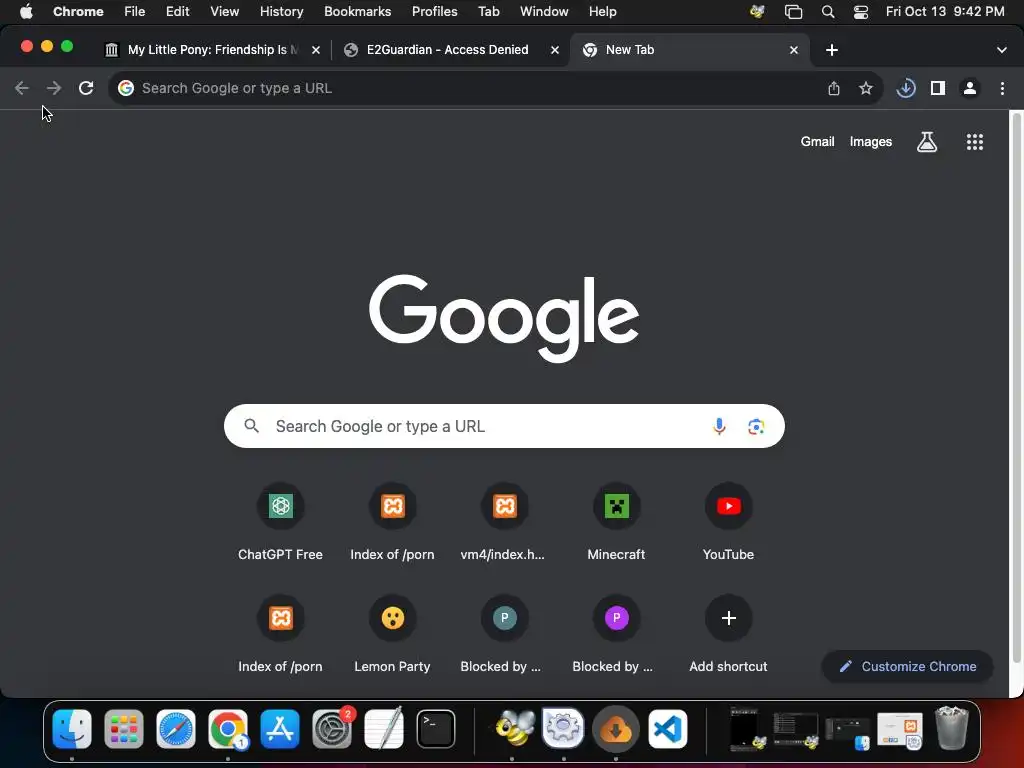
Task: Open the Bookmarks menu
Action: coord(358,12)
